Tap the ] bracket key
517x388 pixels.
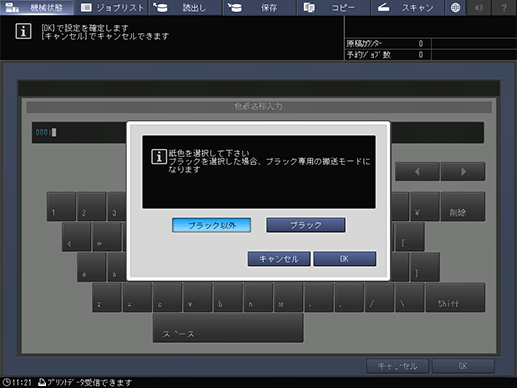[x=425, y=267]
